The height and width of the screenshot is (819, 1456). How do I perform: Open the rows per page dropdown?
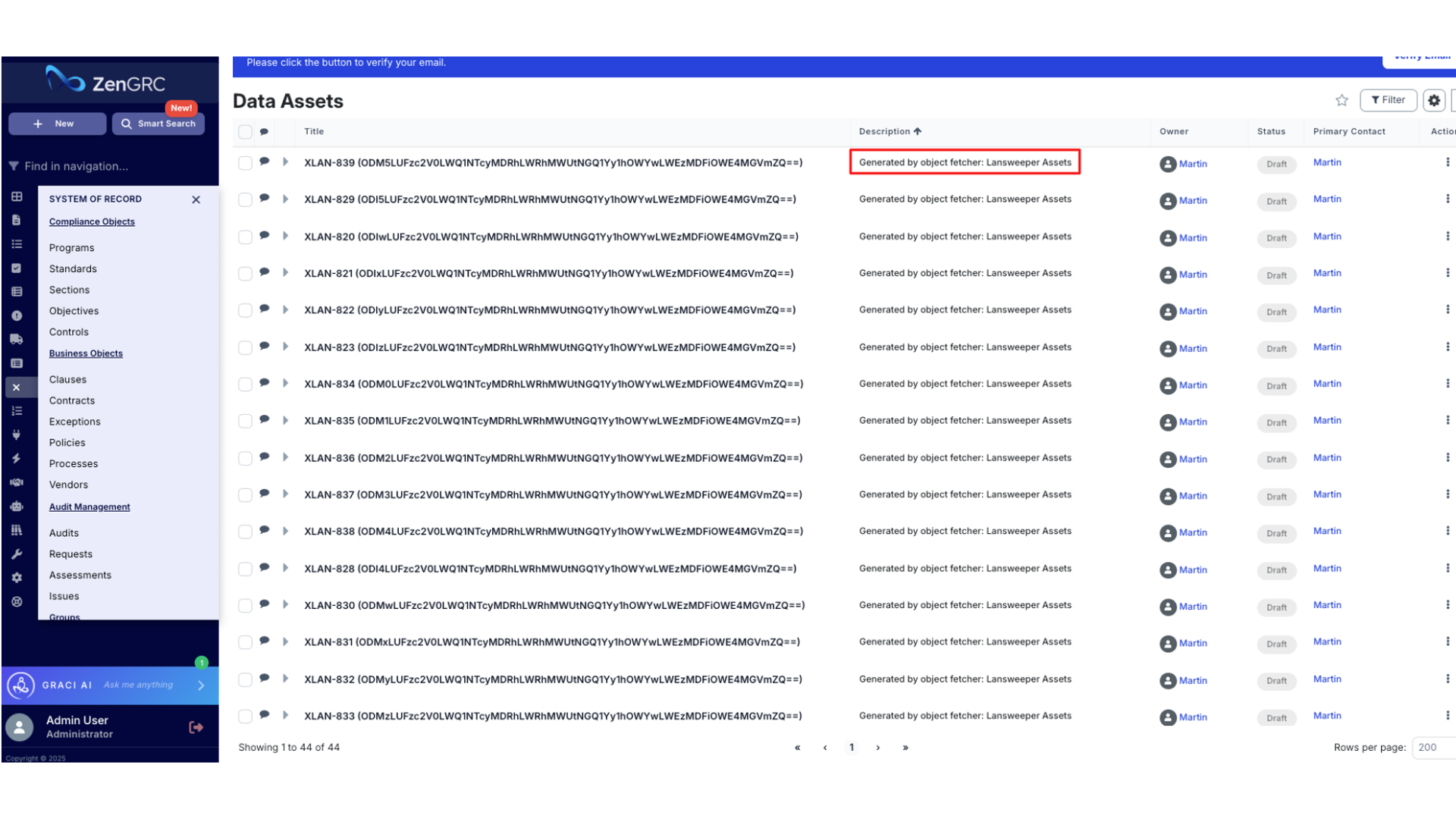1433,747
